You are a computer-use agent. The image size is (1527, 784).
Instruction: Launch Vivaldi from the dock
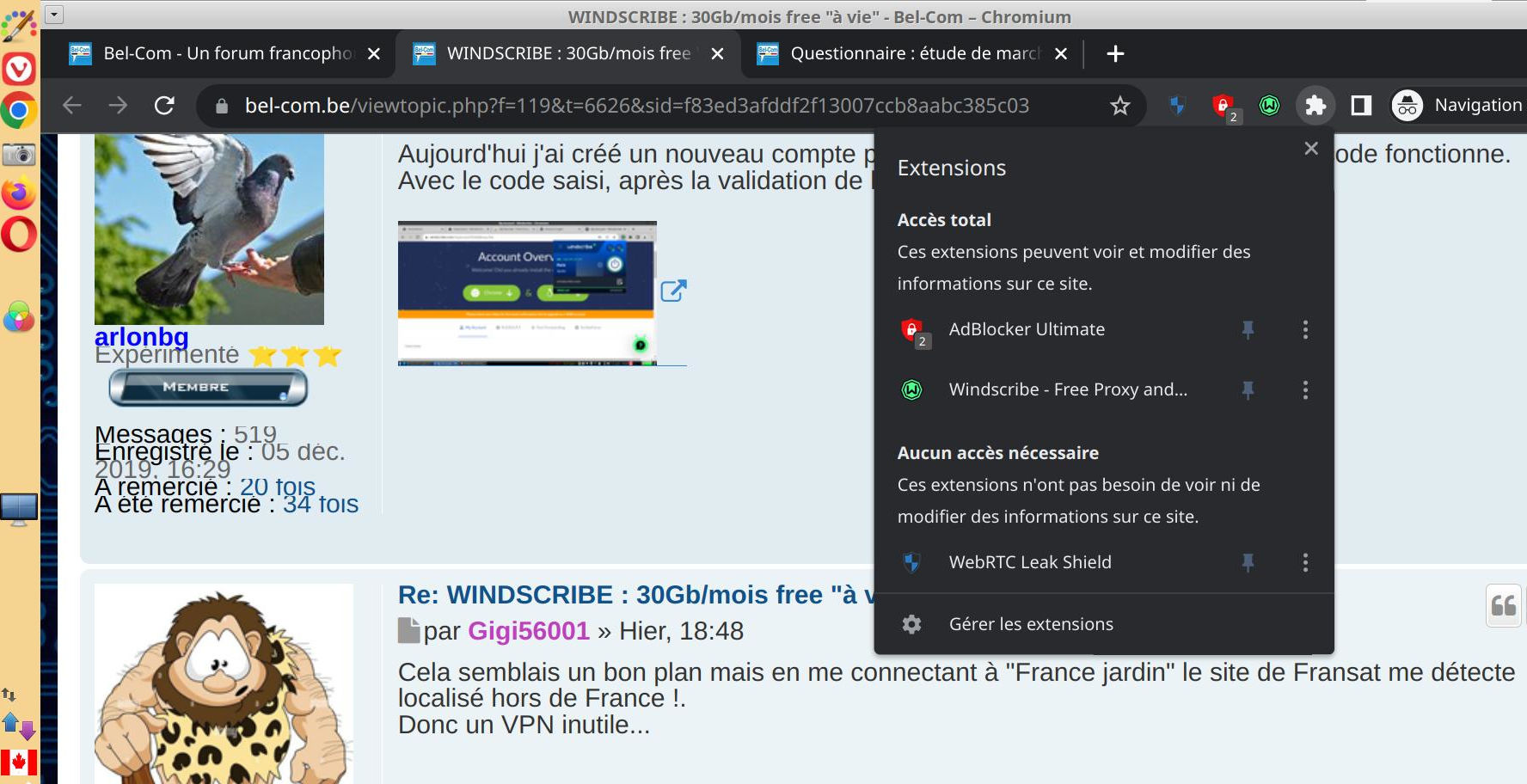click(19, 69)
